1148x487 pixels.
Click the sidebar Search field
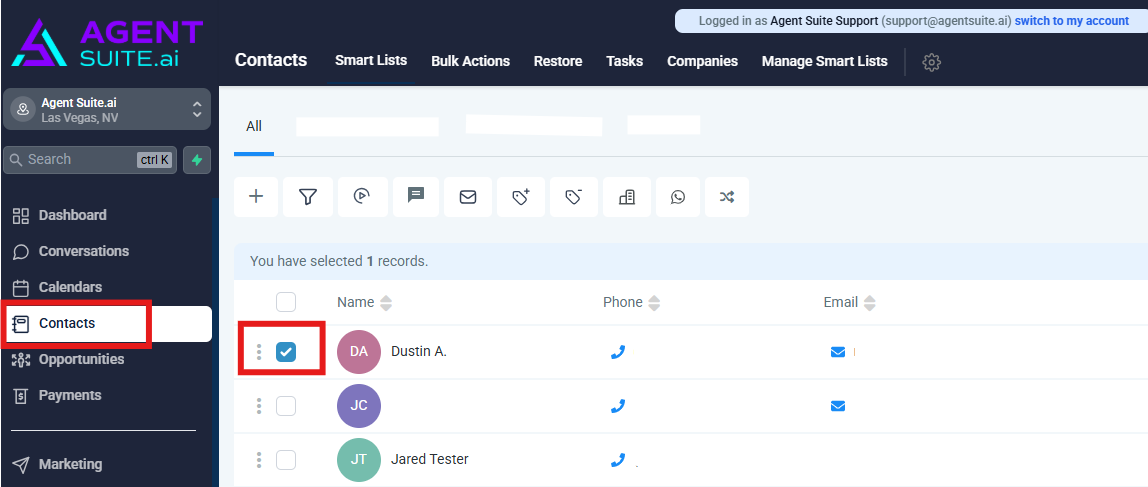90,160
